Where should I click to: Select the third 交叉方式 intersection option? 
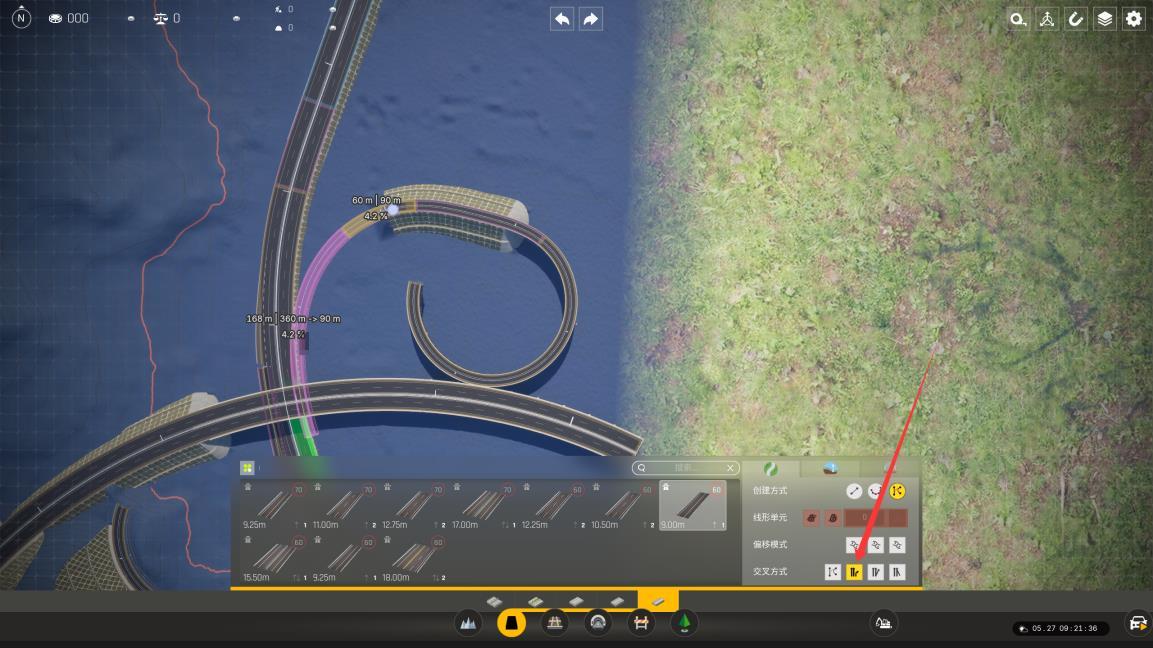coord(875,572)
